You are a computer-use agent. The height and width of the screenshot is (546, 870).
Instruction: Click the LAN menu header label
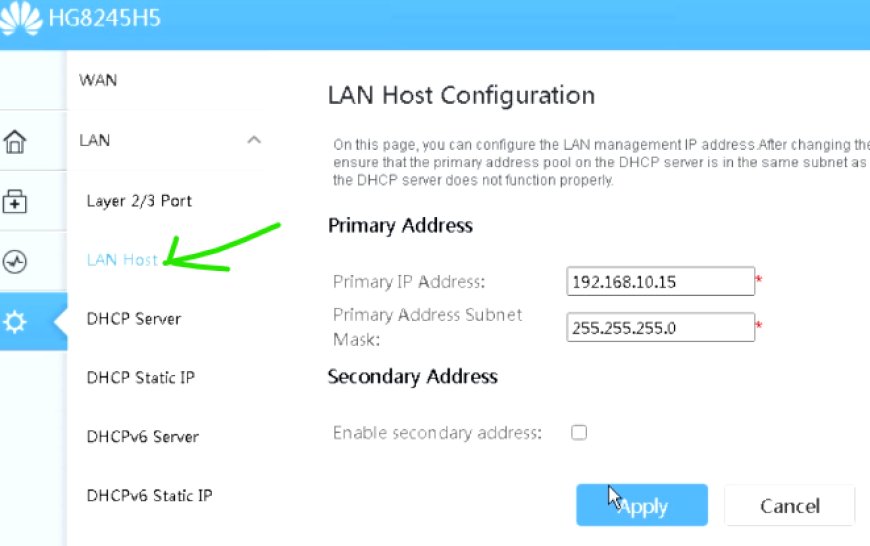[95, 140]
